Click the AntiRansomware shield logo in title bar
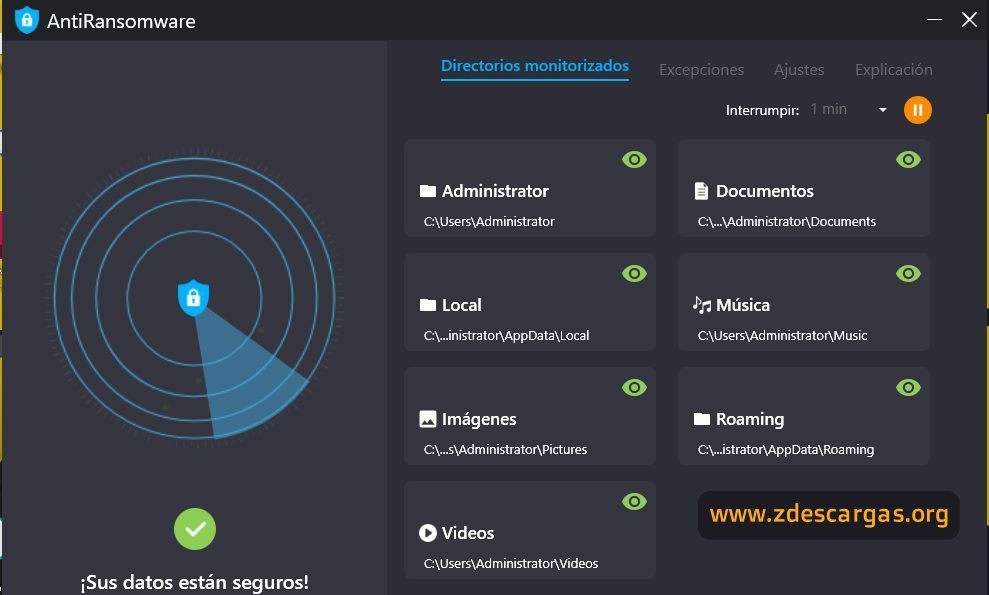This screenshot has height=595, width=989. tap(26, 20)
